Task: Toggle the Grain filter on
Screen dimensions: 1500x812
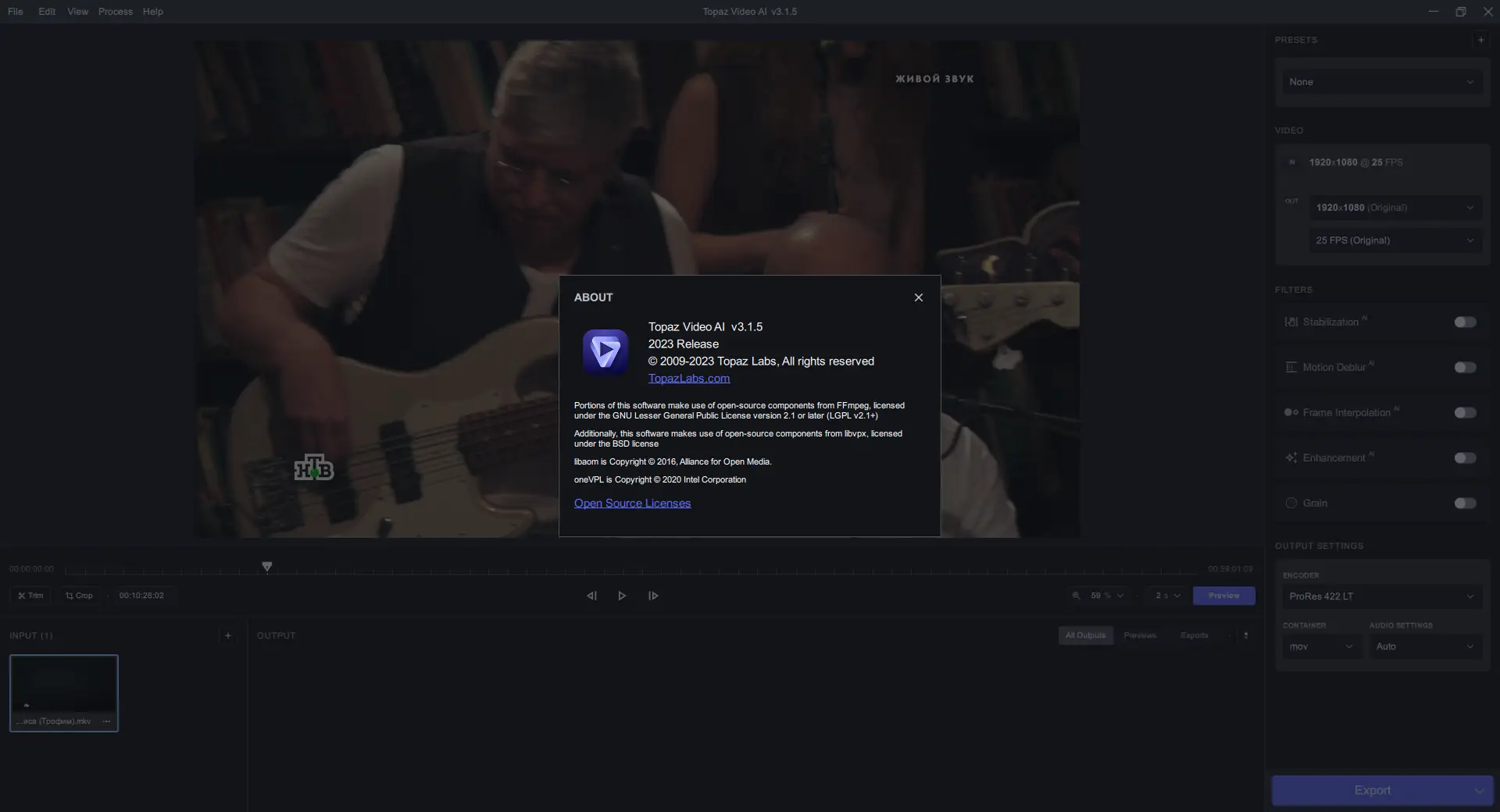Action: (1465, 504)
